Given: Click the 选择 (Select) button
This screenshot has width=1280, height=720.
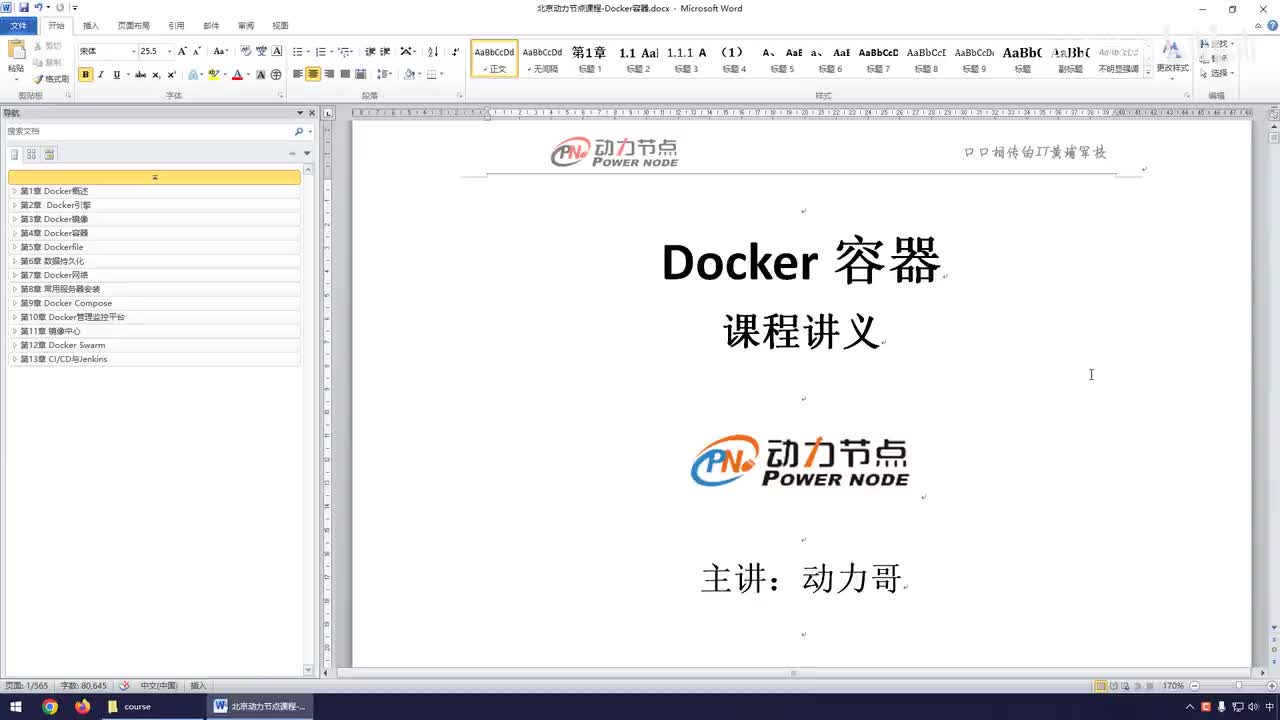Looking at the screenshot, I should click(1217, 73).
